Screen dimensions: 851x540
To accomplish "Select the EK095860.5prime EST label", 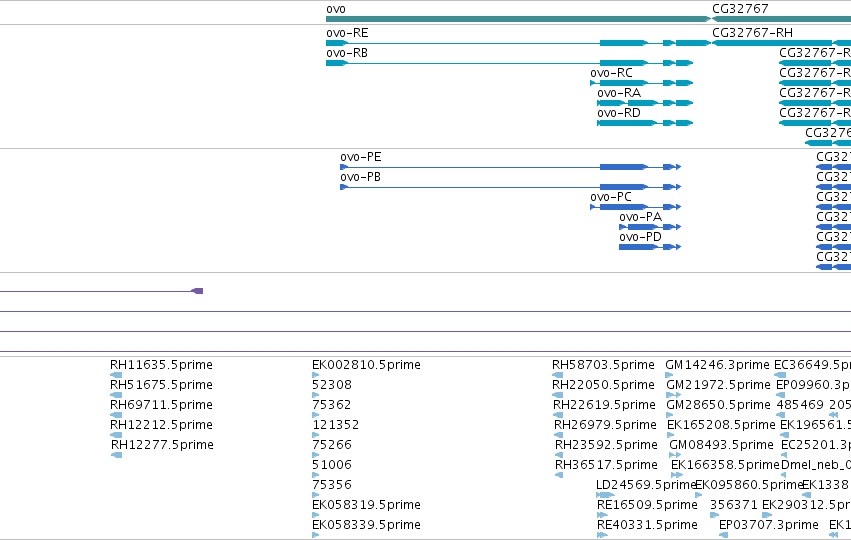I will pos(748,485).
